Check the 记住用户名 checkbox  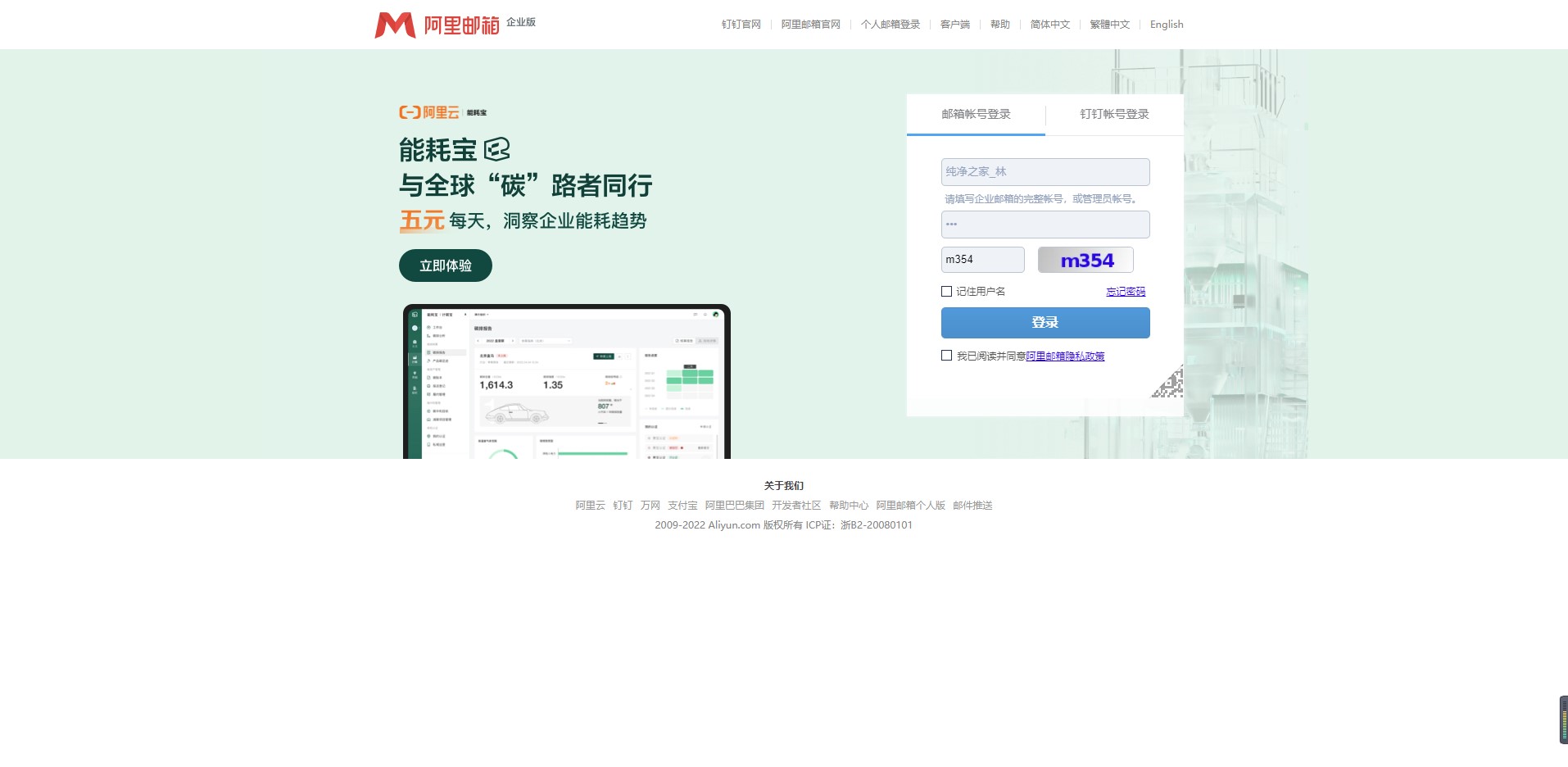pos(946,291)
